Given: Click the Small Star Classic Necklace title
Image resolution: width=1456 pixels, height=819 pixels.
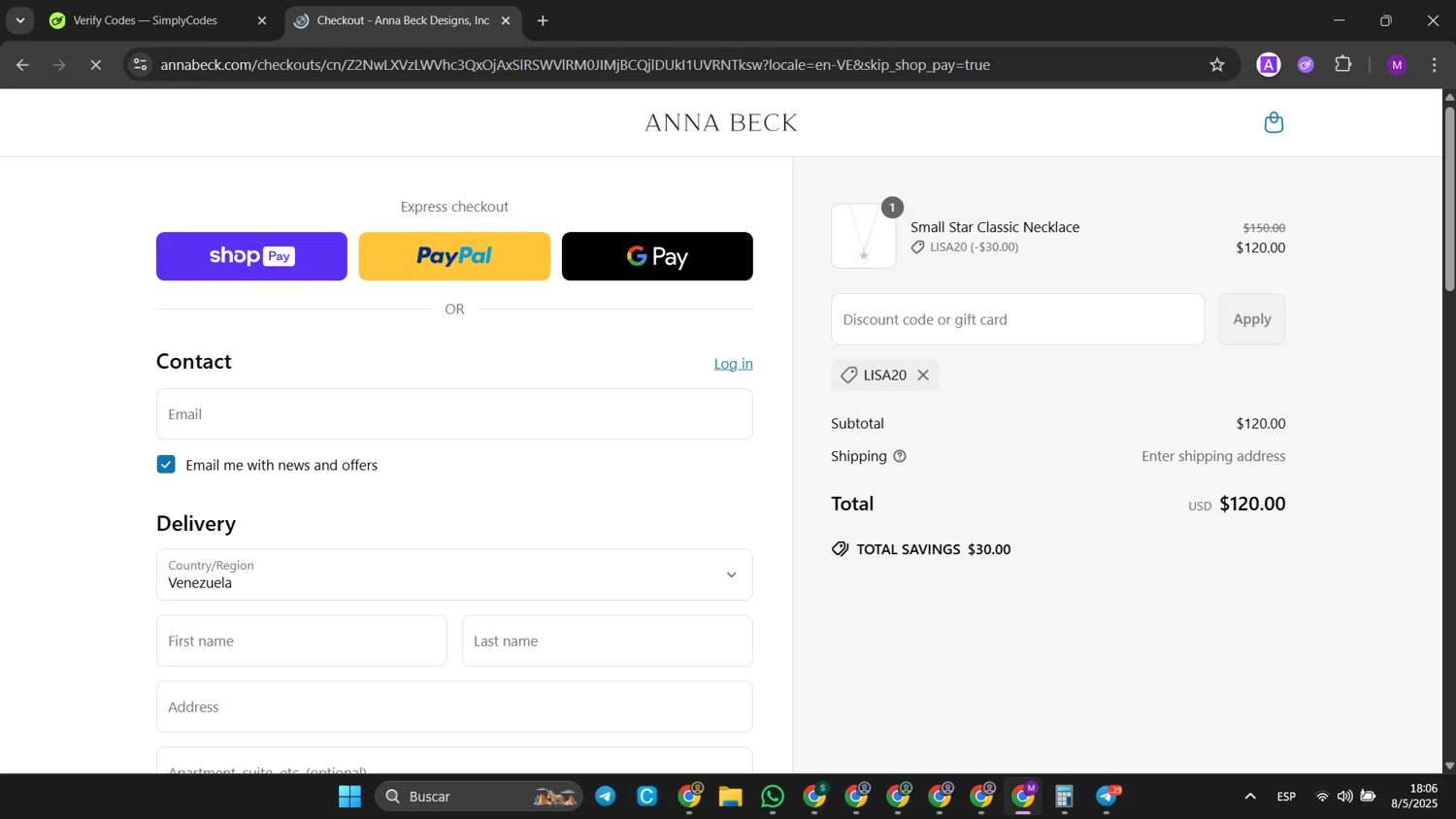Looking at the screenshot, I should click(995, 227).
